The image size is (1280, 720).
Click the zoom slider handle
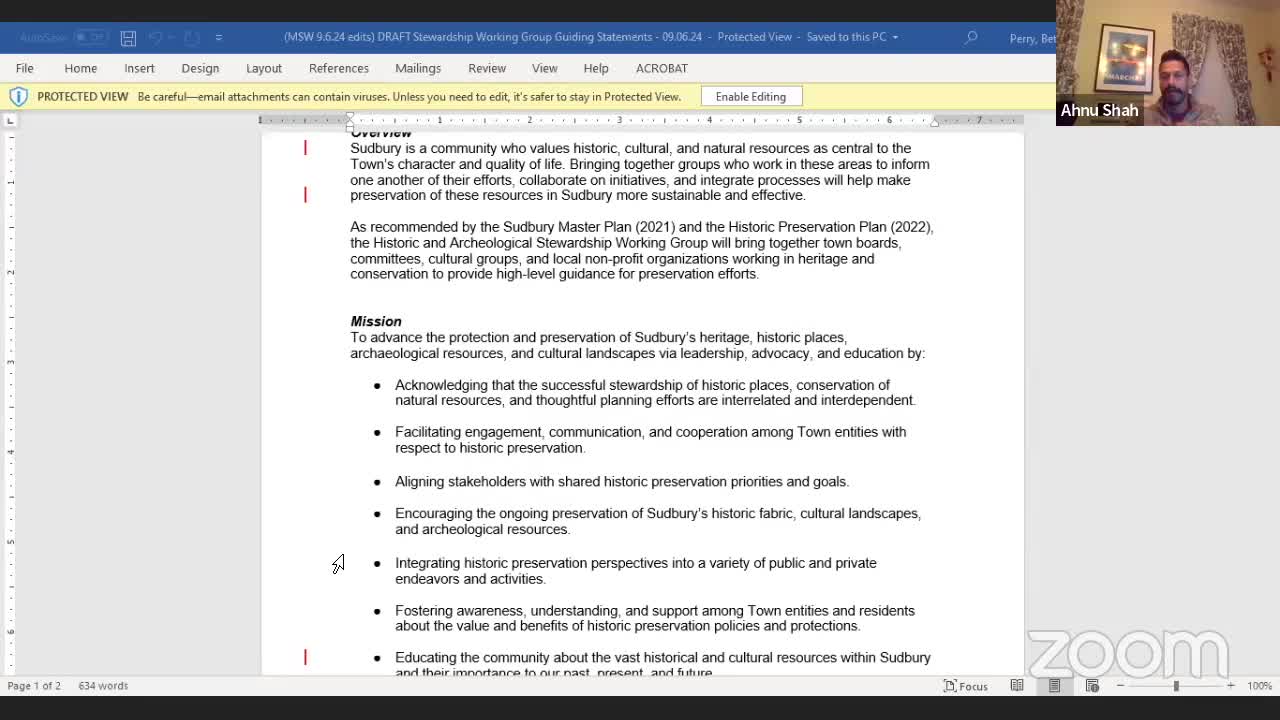coord(1176,686)
